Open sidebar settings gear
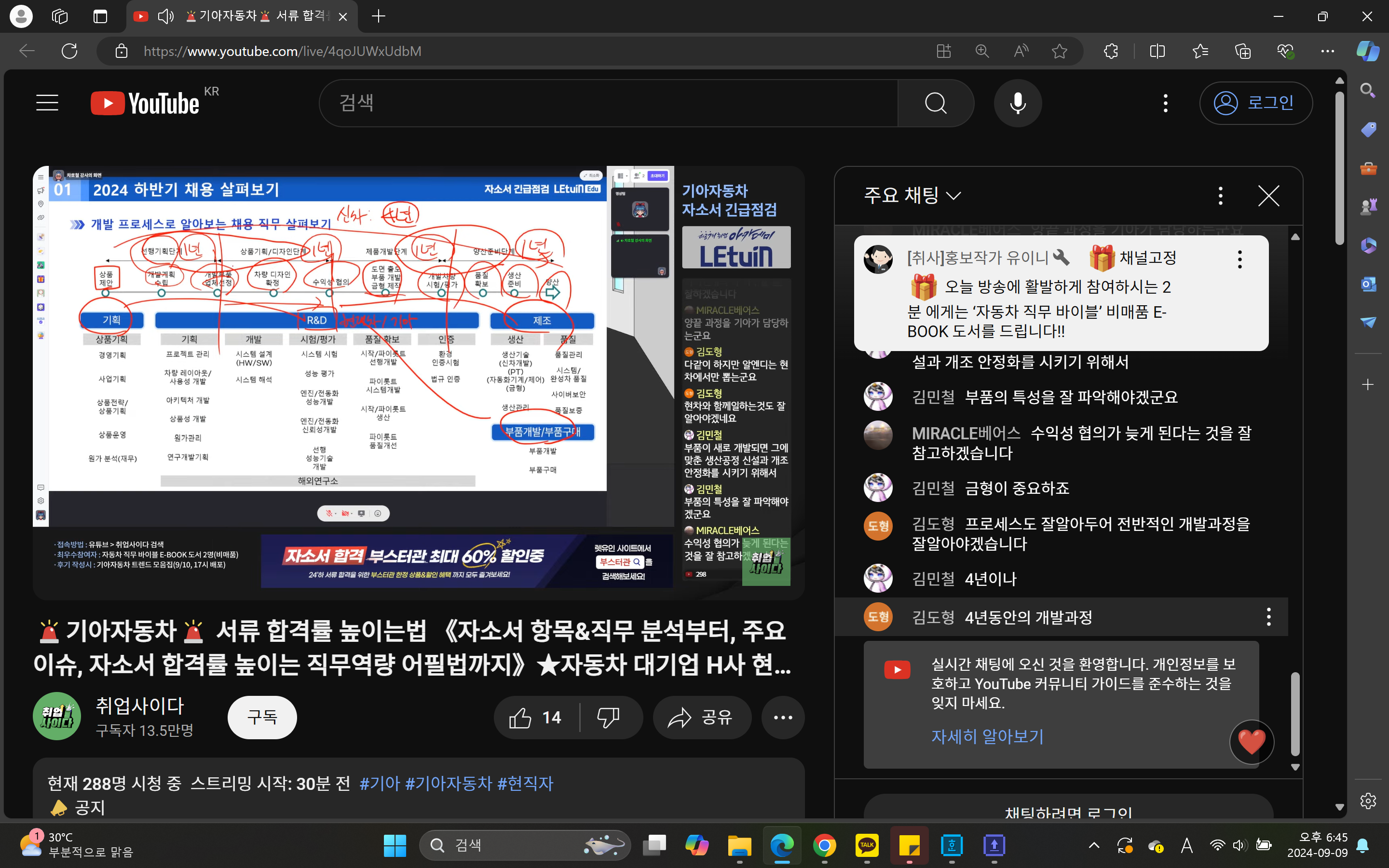 tap(1368, 800)
